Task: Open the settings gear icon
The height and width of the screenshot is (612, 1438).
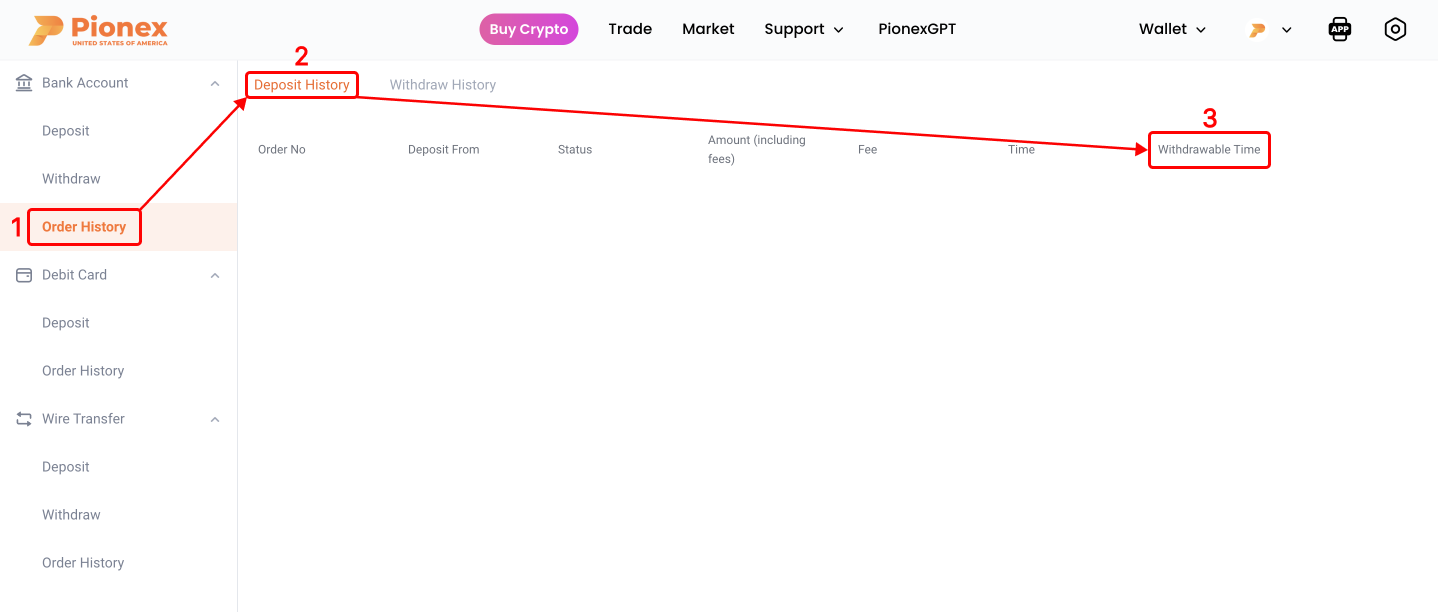Action: coord(1395,29)
